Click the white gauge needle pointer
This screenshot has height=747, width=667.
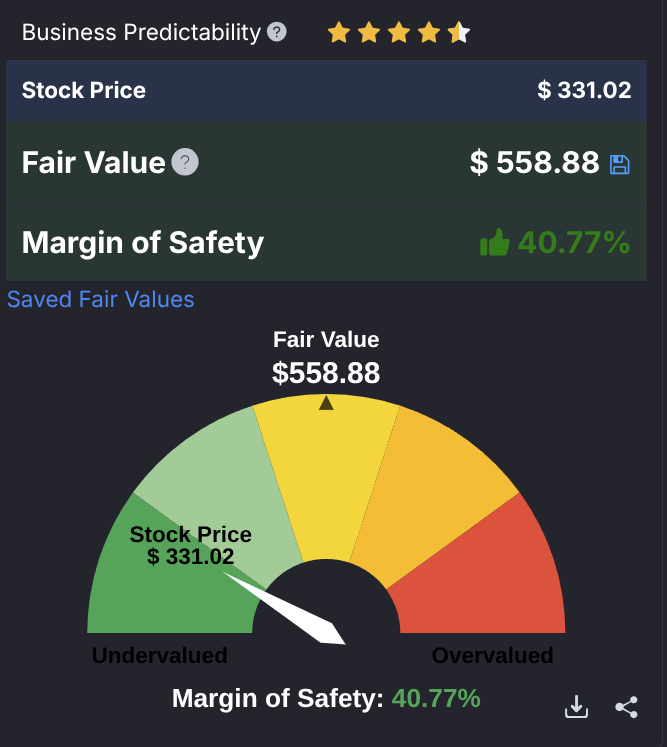pyautogui.click(x=300, y=611)
